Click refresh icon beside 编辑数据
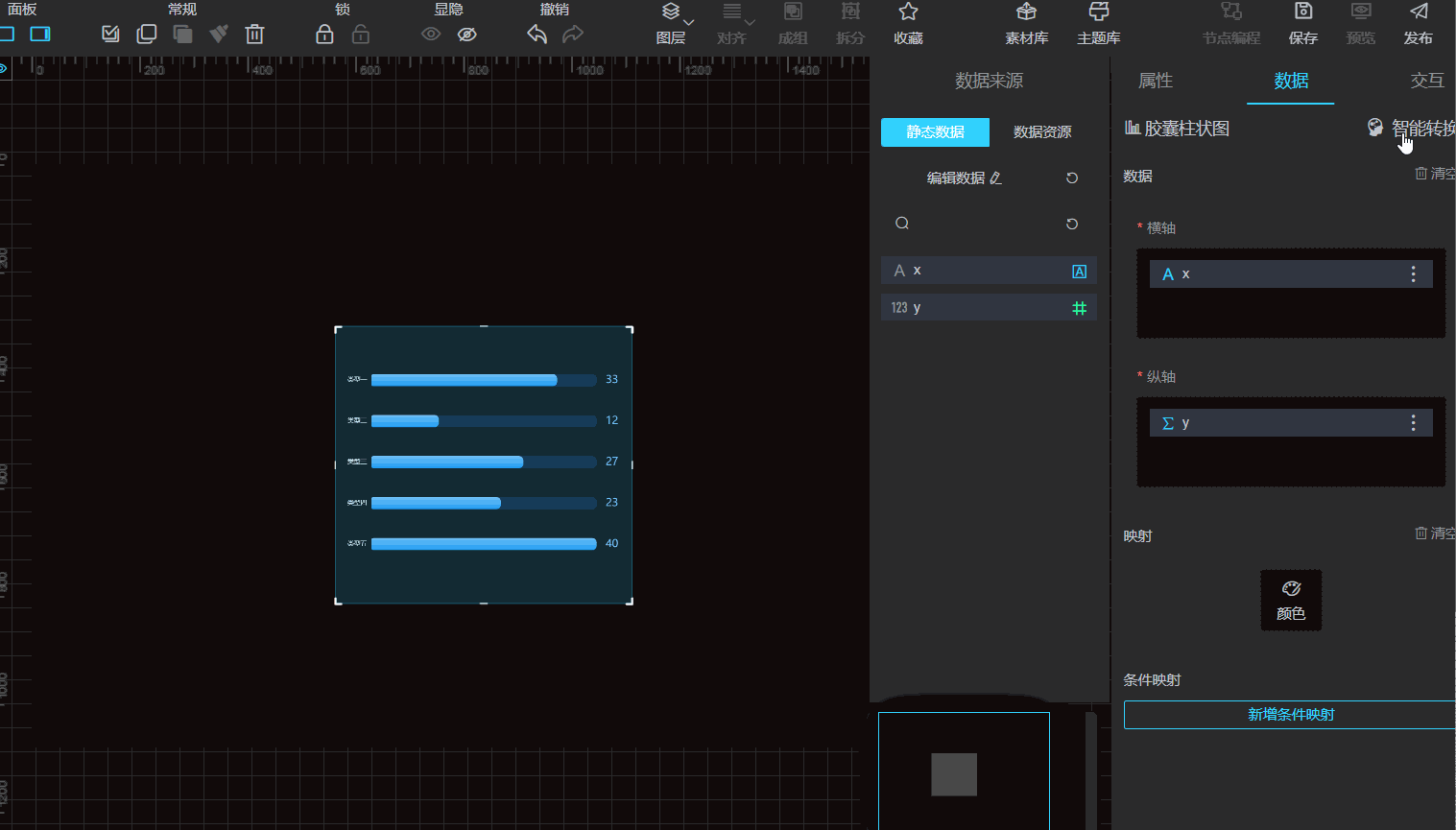The width and height of the screenshot is (1456, 830). (1072, 178)
